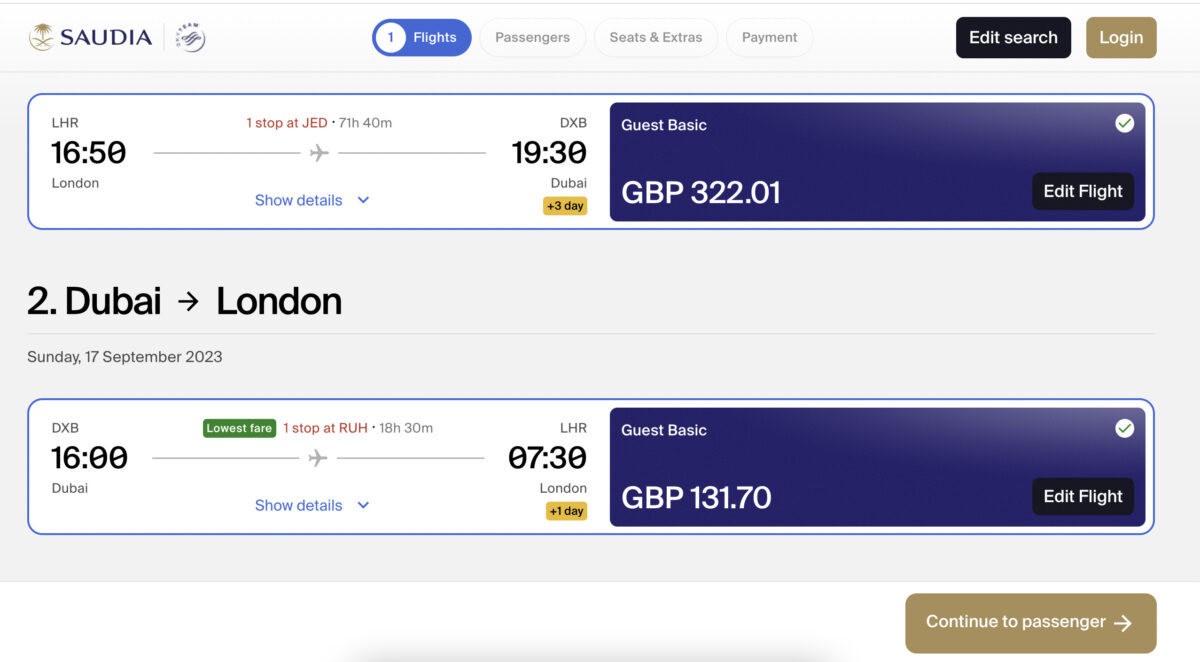Expand Show details for DXB to LHR flight
The width and height of the screenshot is (1200, 662).
298,505
